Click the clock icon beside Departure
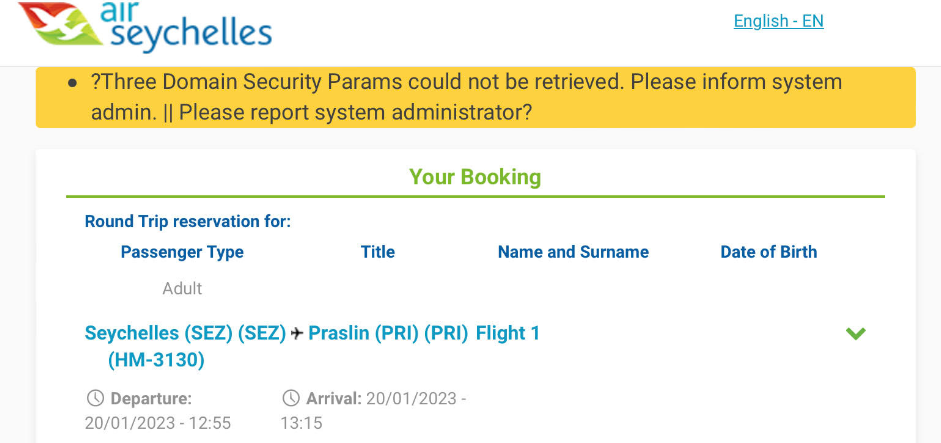 (x=96, y=398)
